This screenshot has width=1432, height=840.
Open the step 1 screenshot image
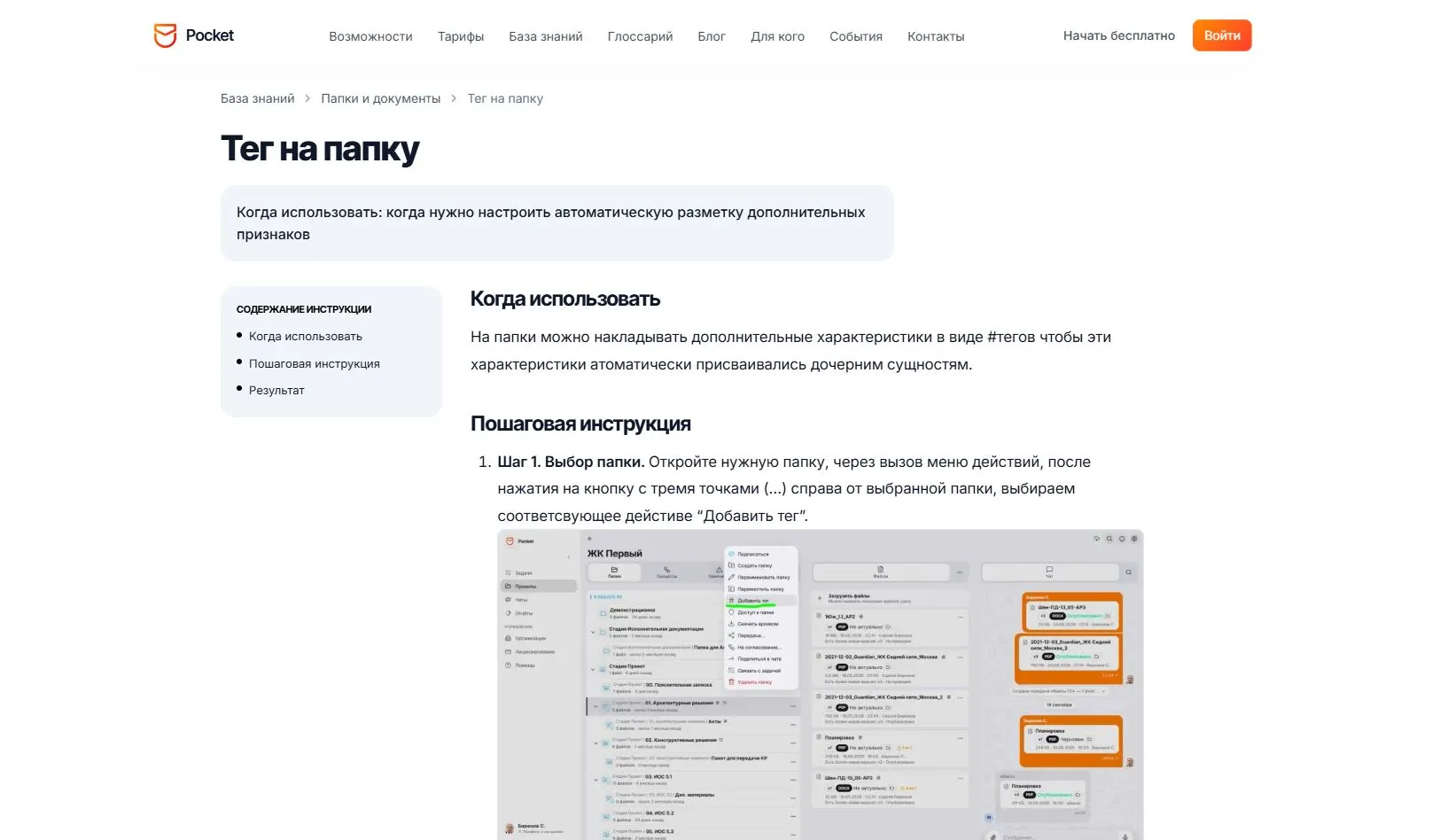[821, 685]
